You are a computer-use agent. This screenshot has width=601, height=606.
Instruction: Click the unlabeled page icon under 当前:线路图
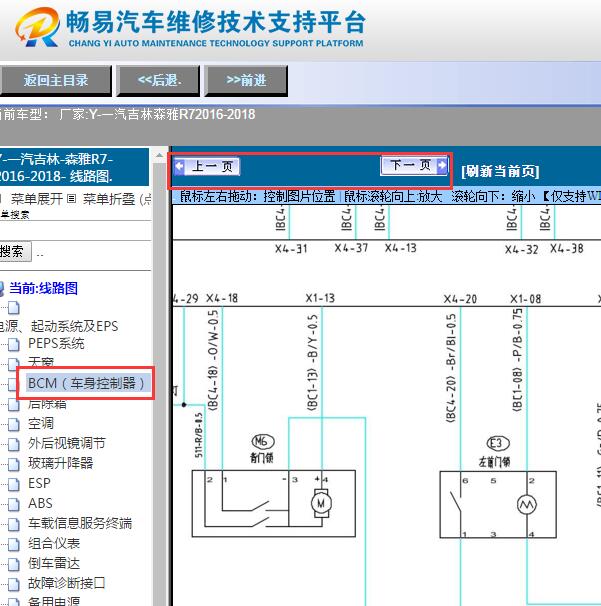point(14,308)
